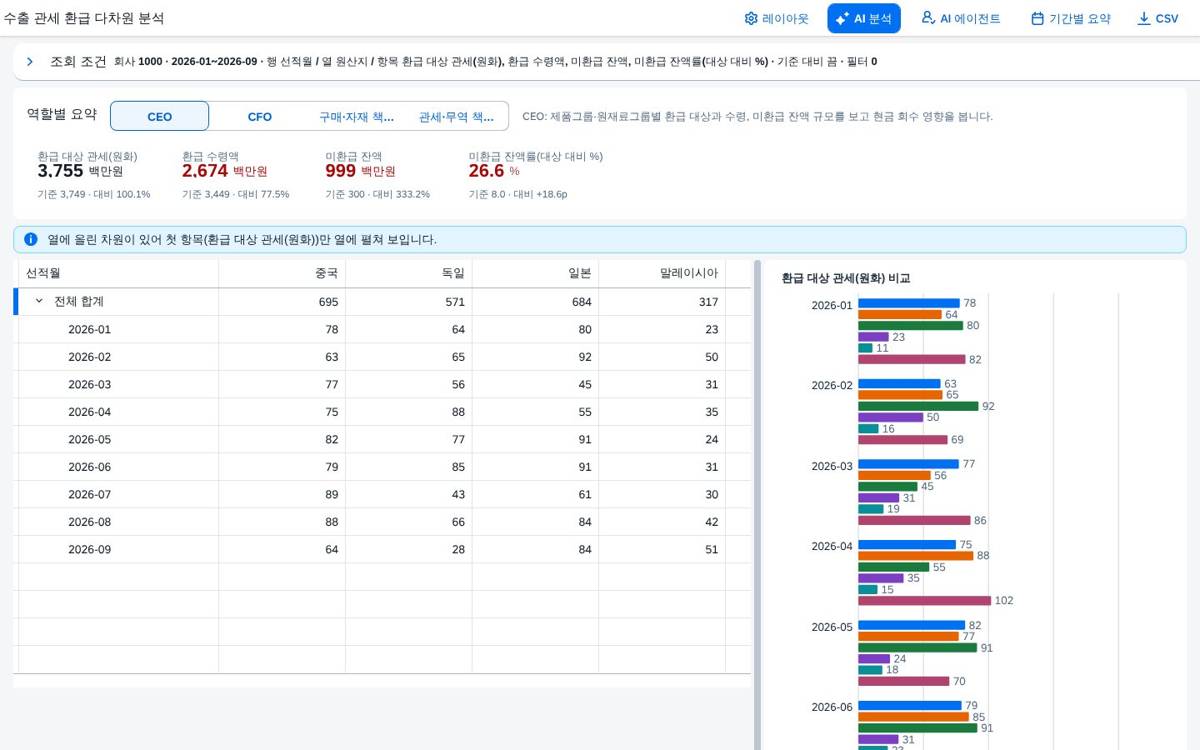Select the 2026-02 table row label

point(89,357)
